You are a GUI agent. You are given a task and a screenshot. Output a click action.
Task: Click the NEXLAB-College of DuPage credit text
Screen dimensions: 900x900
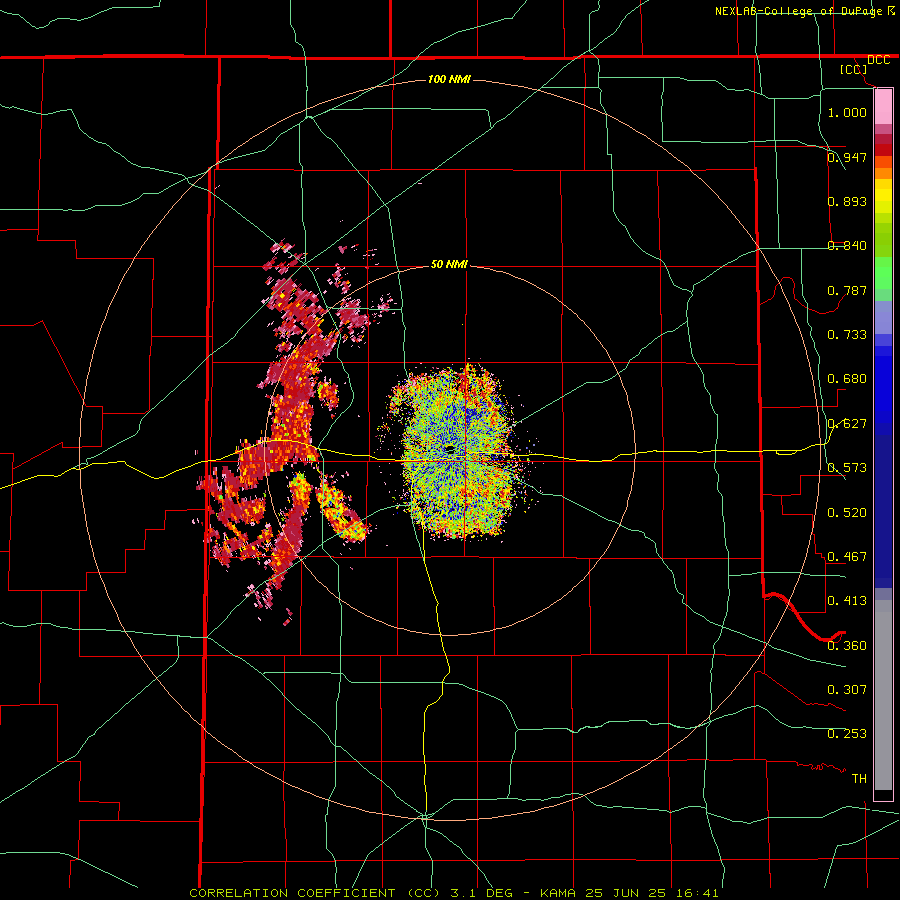[798, 11]
